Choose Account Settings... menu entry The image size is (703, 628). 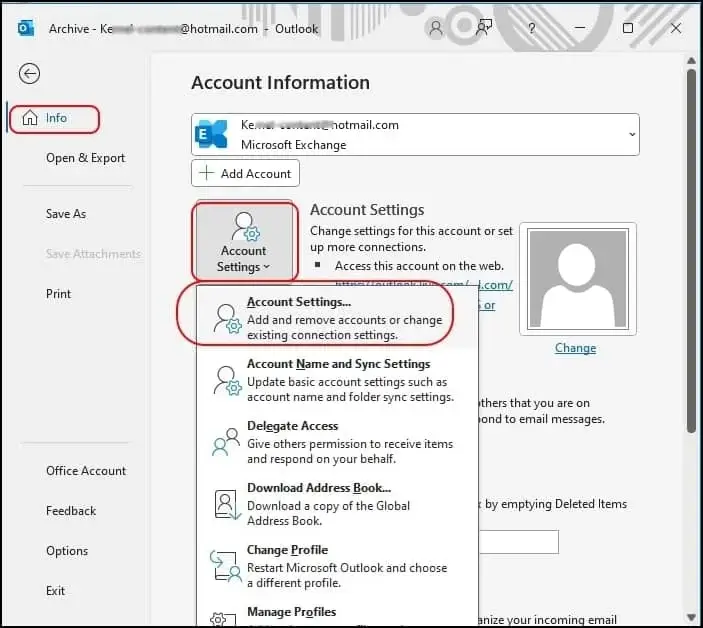click(x=337, y=317)
